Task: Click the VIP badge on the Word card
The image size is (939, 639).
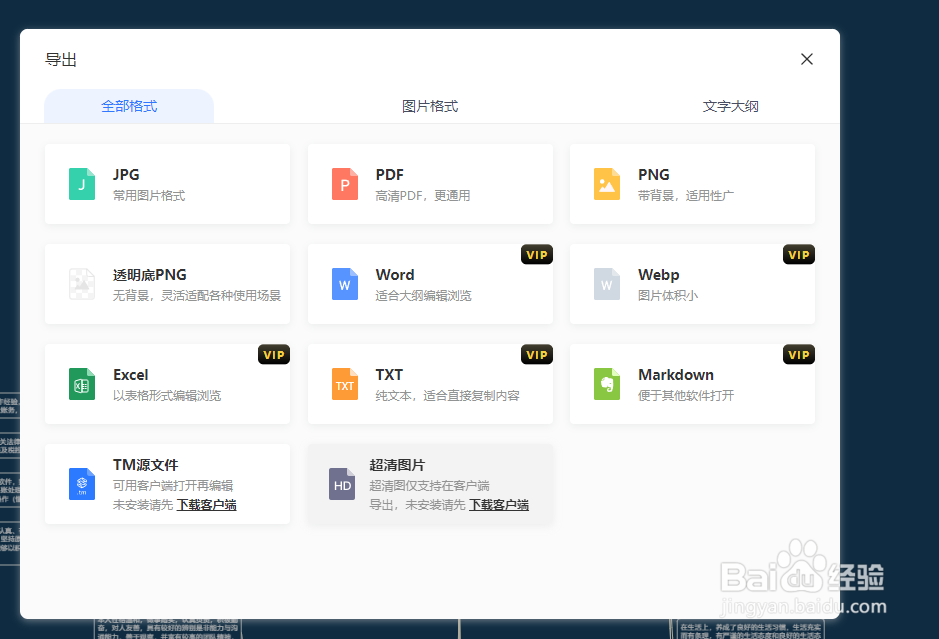Action: 537,255
